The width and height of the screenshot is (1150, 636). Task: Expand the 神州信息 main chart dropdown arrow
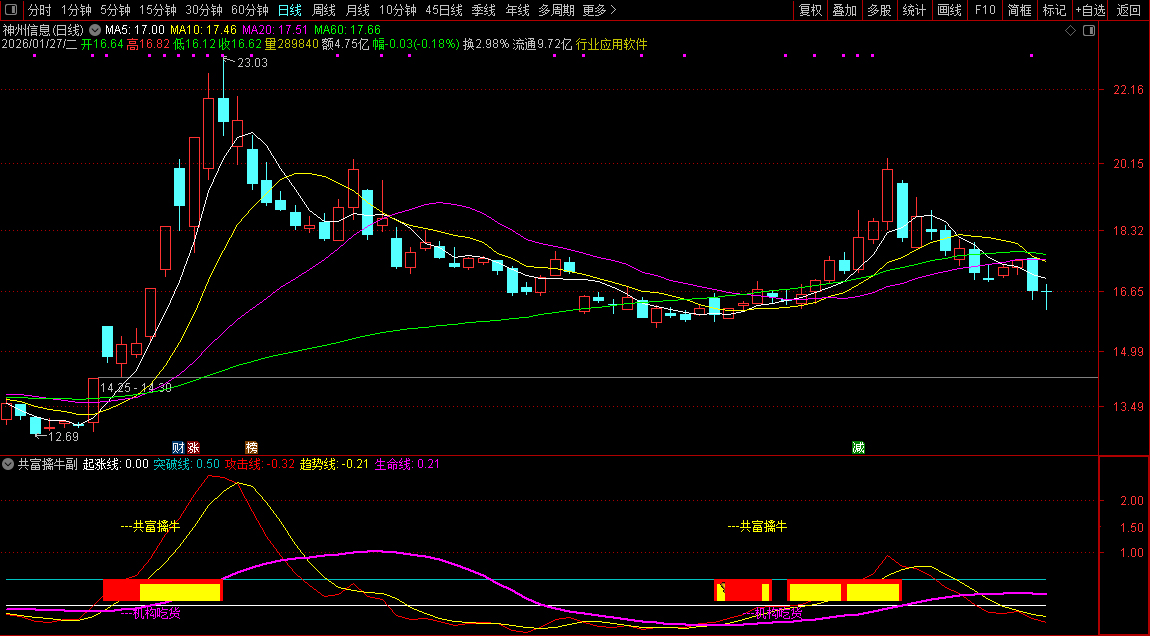click(x=94, y=30)
